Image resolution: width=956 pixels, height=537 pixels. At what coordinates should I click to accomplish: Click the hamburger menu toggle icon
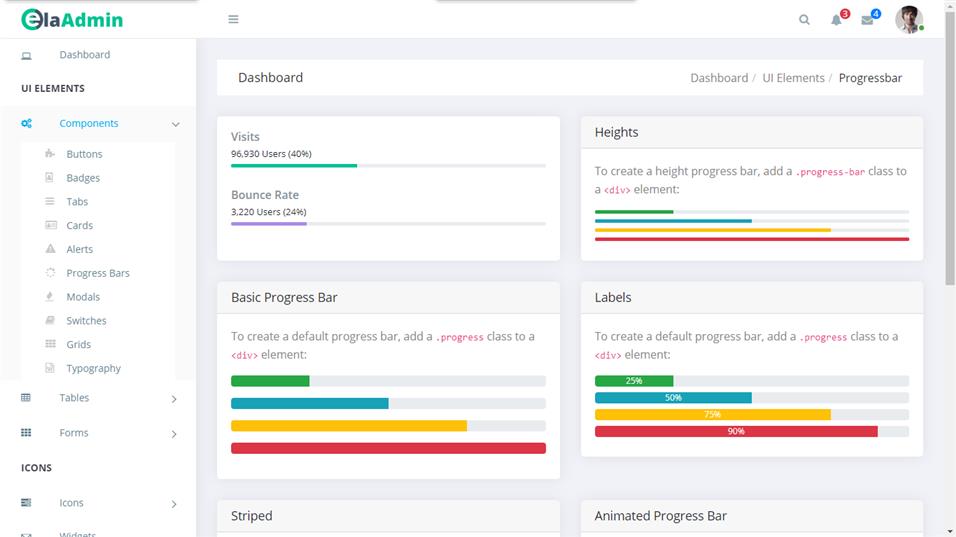click(x=233, y=19)
